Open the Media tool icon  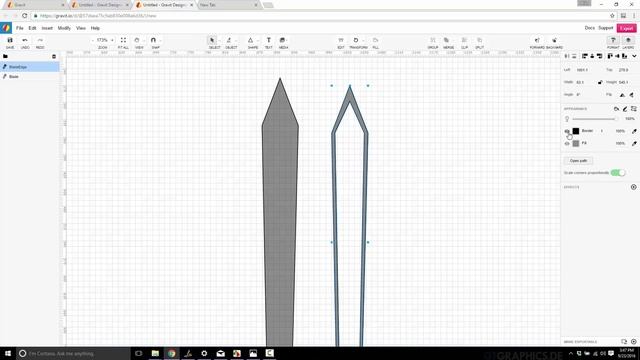(282, 40)
